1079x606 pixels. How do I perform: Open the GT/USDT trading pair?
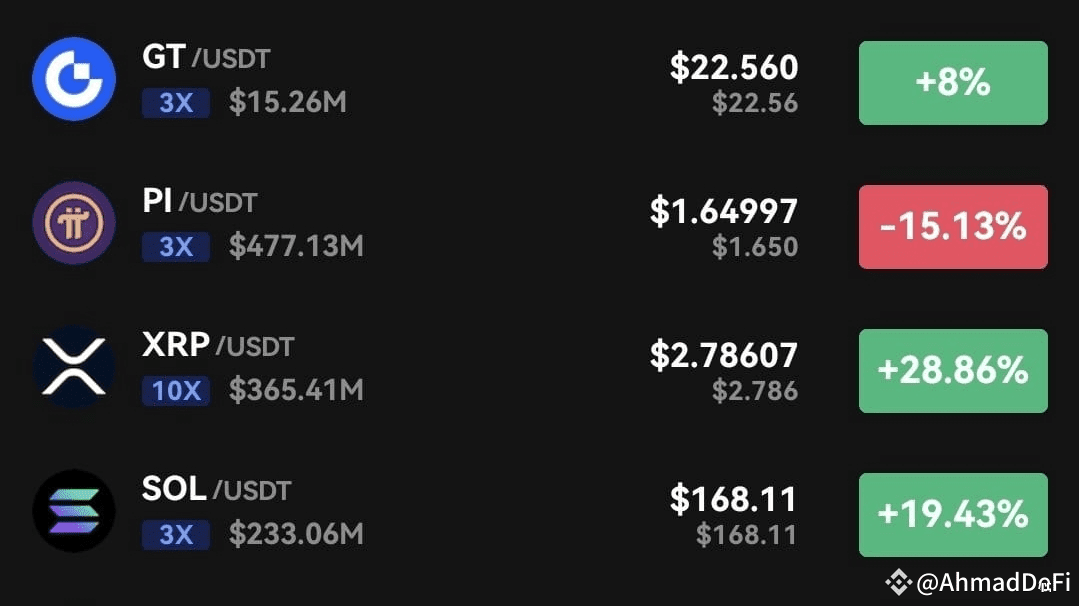206,58
